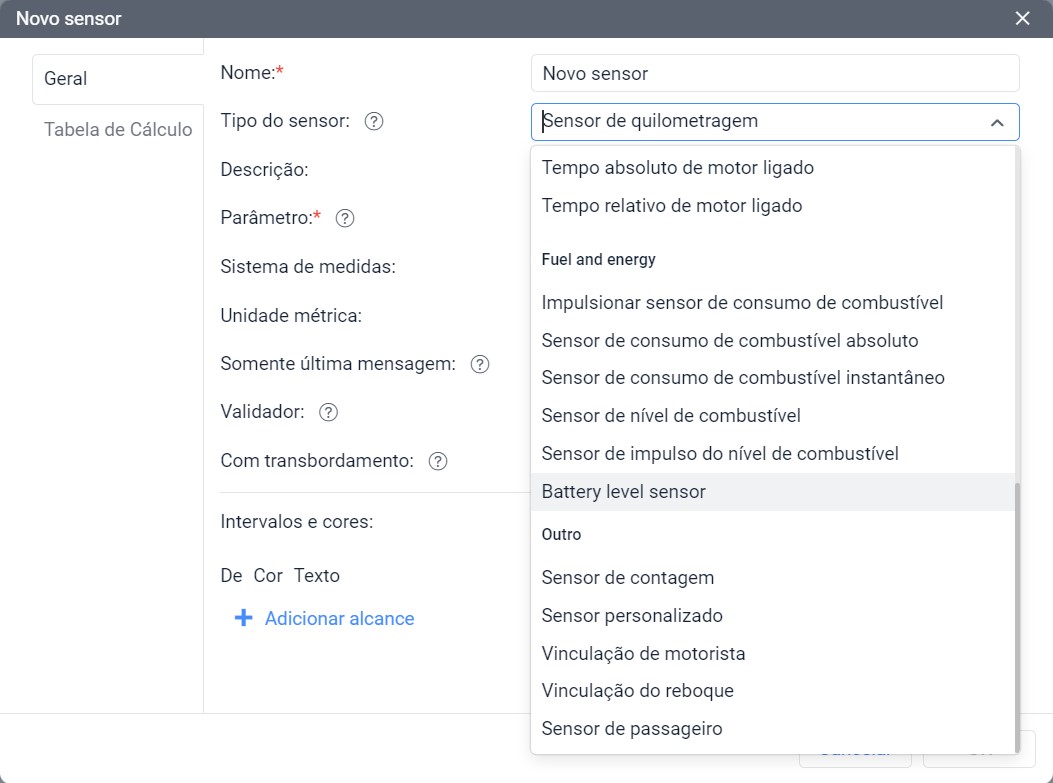Click help icon for Somente última mensagem
This screenshot has width=1053, height=783.
480,365
